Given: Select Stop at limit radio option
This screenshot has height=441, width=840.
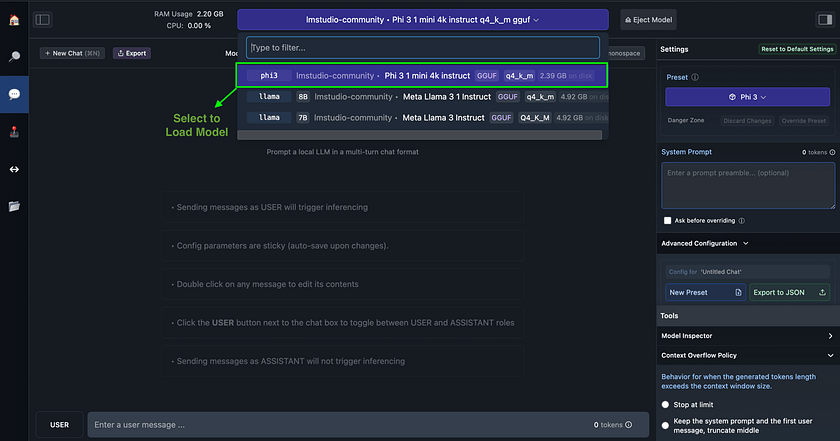Looking at the screenshot, I should coord(665,405).
